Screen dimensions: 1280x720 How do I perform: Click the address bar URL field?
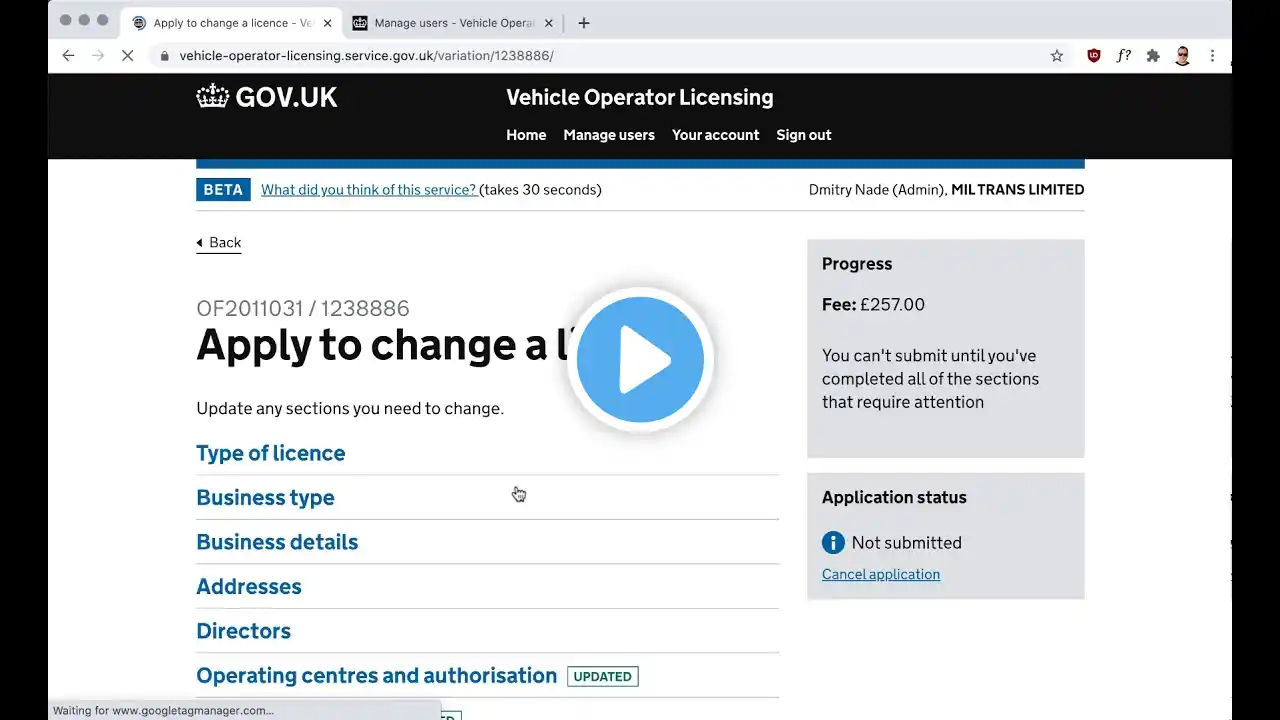(x=600, y=56)
